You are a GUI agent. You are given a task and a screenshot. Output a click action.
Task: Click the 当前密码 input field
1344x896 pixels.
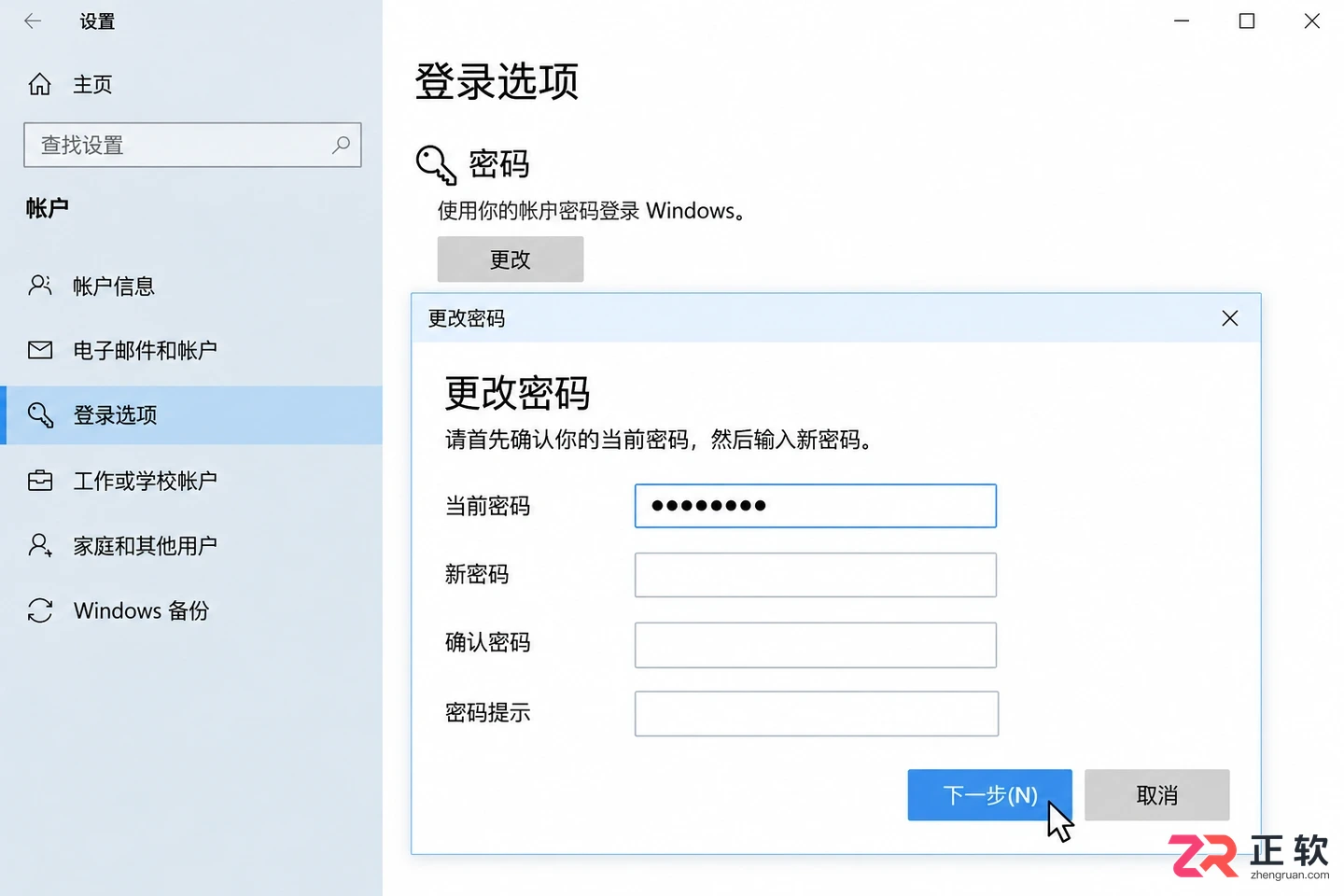[x=816, y=506]
